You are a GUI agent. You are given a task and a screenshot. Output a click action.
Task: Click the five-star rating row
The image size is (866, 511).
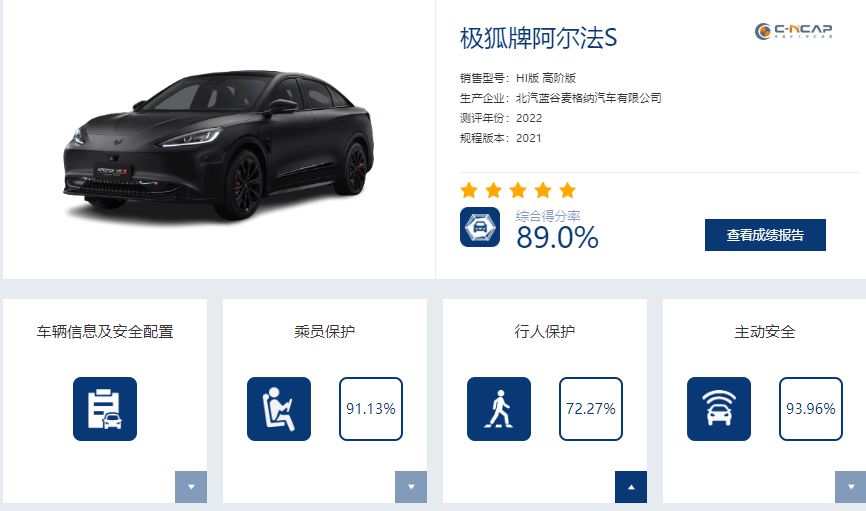[x=518, y=190]
